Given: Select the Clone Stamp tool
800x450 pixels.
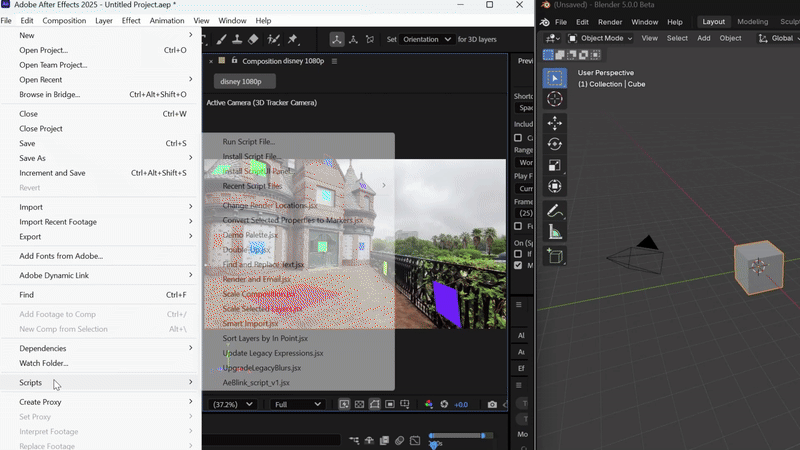Looking at the screenshot, I should [x=237, y=39].
